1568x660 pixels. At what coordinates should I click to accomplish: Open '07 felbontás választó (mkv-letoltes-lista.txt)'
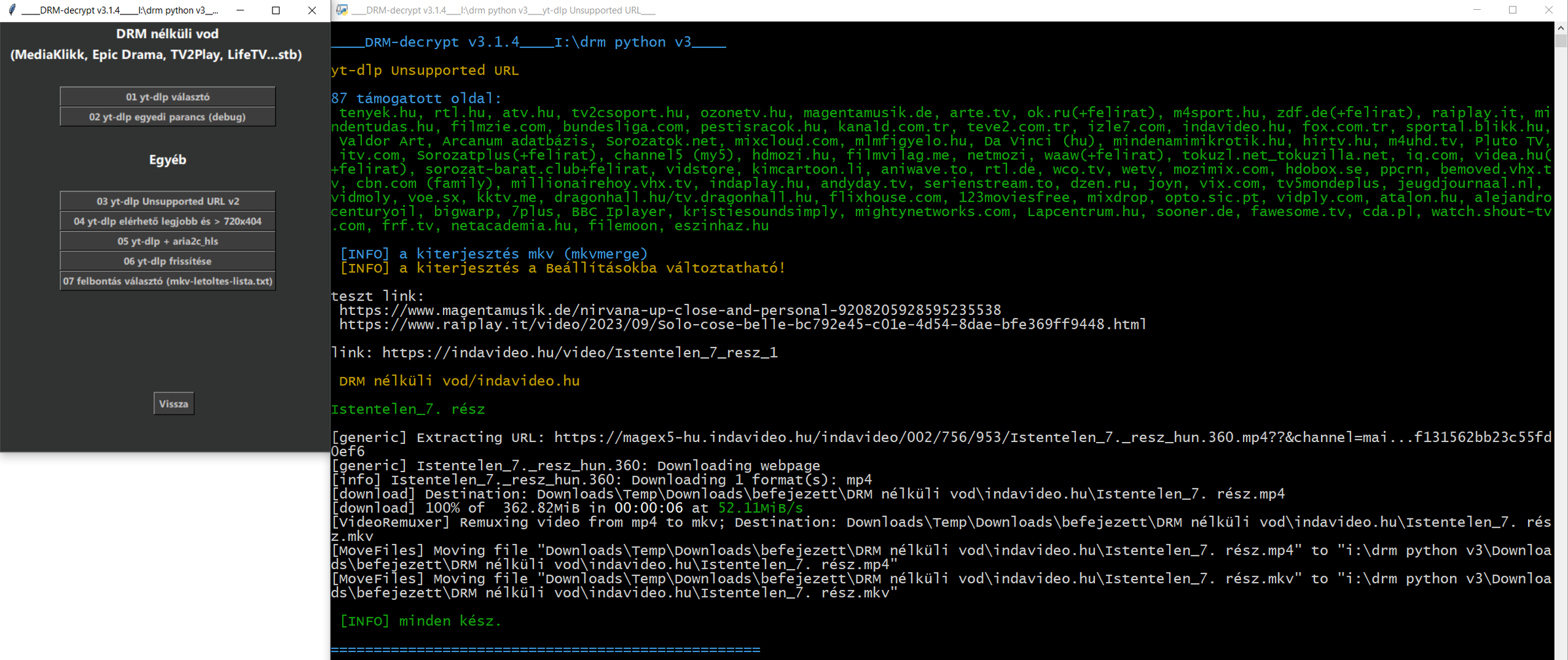click(x=167, y=281)
